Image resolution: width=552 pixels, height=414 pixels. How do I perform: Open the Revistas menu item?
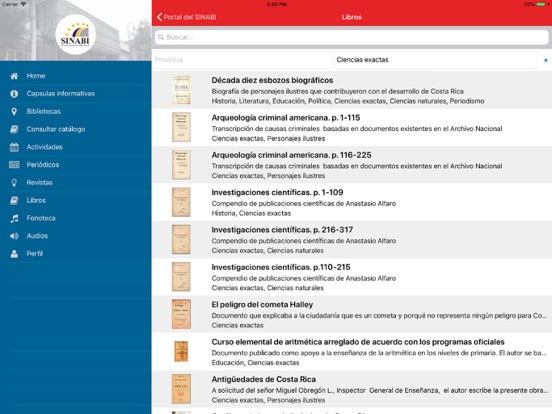76,183
